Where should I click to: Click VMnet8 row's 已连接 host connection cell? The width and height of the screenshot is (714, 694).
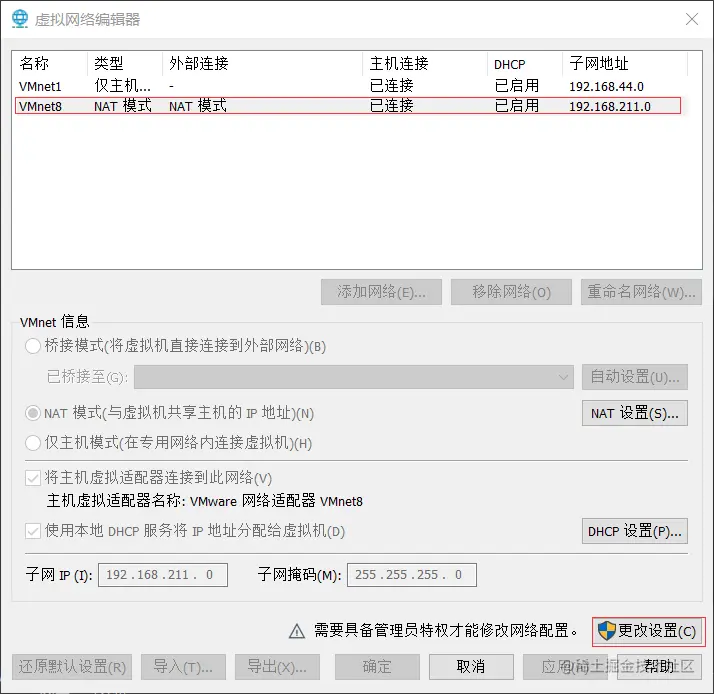click(x=392, y=106)
